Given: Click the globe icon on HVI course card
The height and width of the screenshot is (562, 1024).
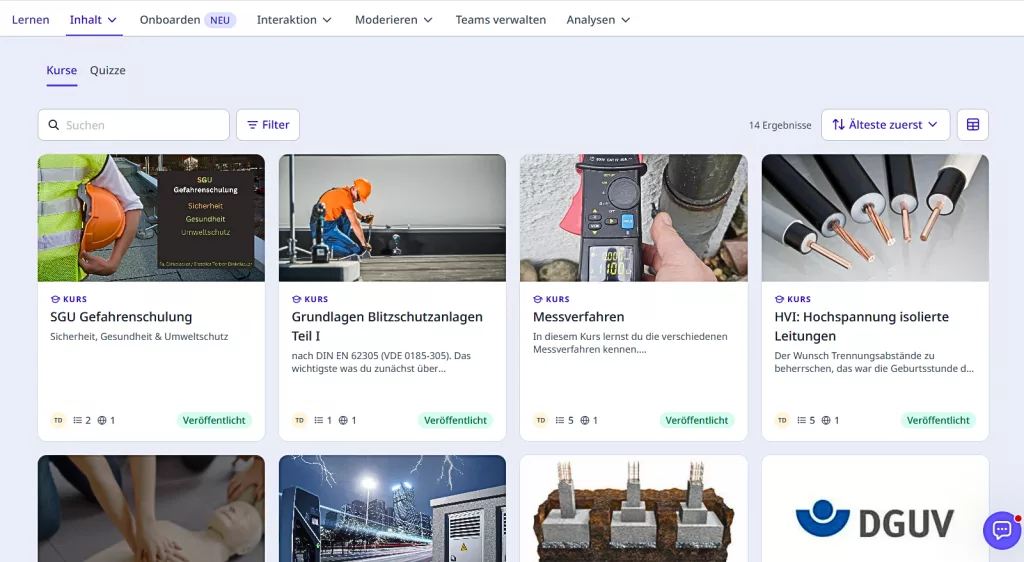Looking at the screenshot, I should click(826, 421).
